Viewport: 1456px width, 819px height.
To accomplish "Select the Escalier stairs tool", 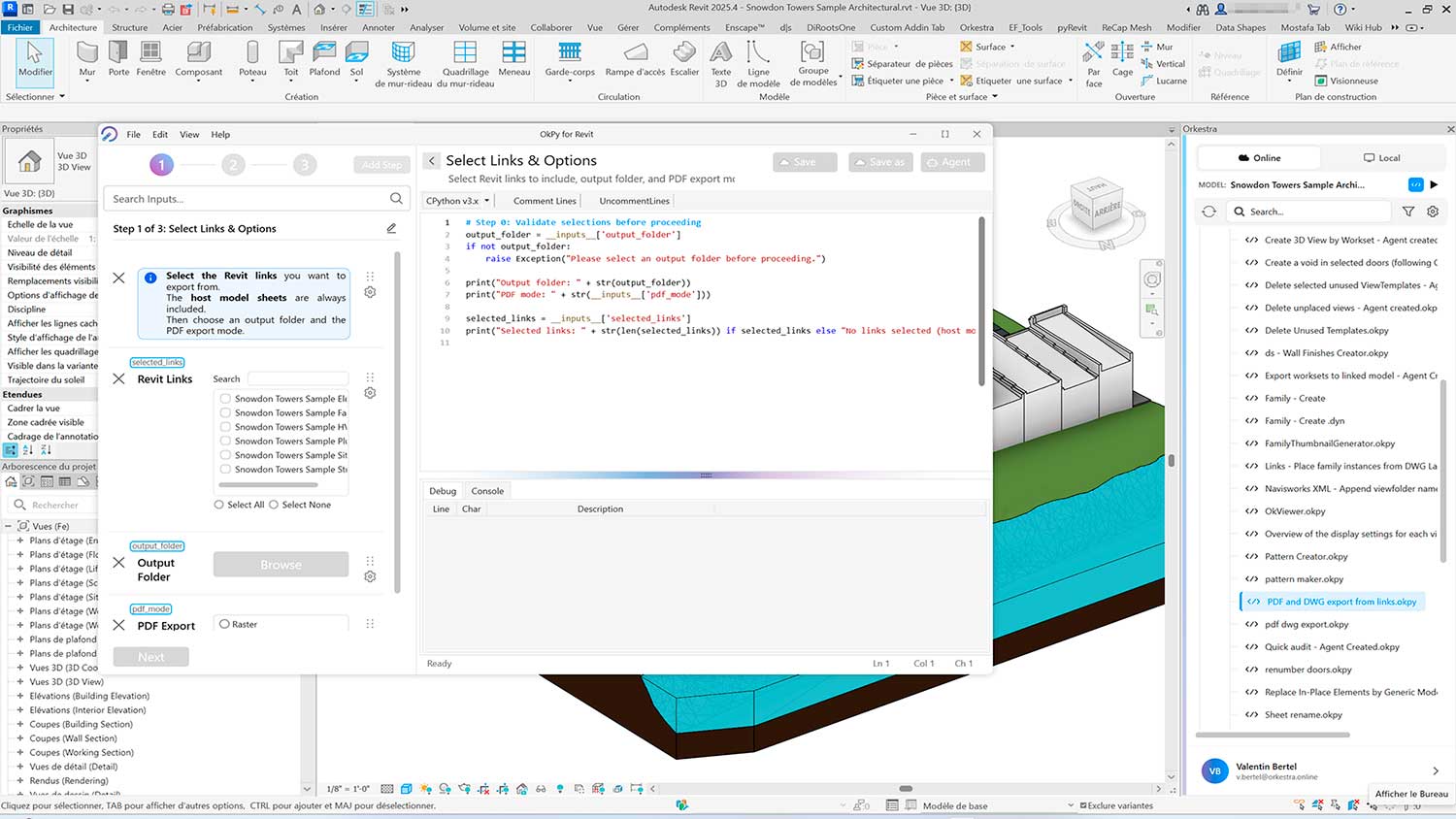I will point(684,57).
